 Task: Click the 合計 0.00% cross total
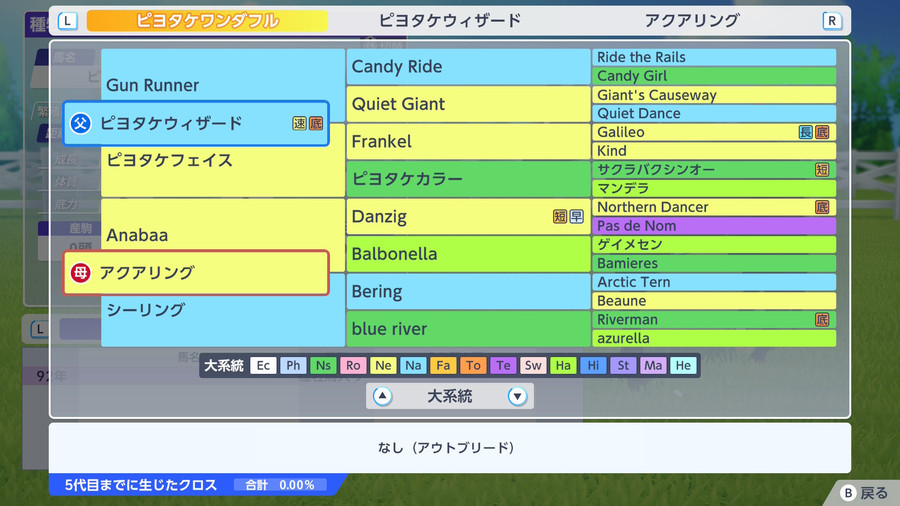(x=280, y=485)
